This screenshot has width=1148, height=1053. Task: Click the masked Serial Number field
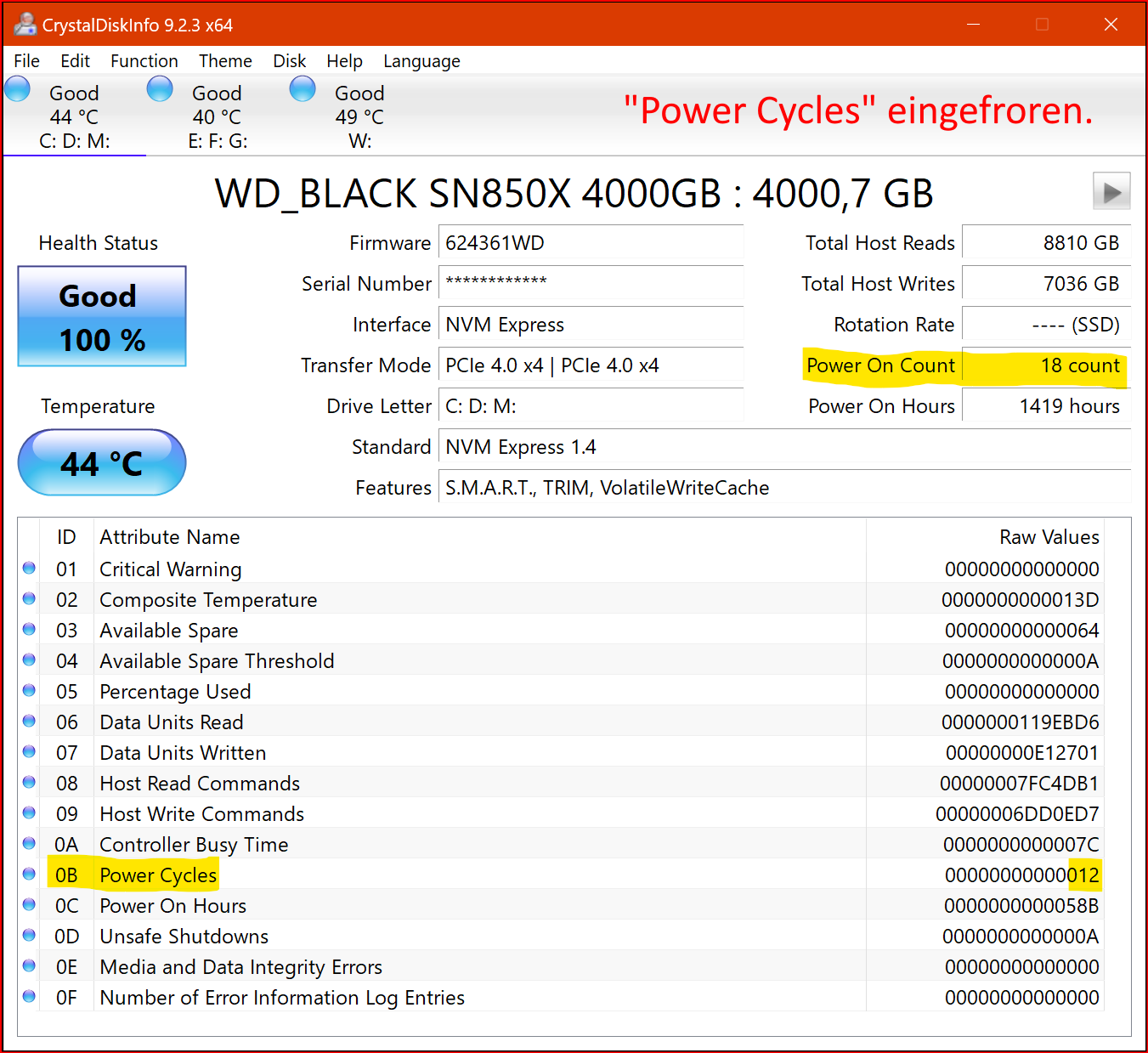[x=591, y=283]
